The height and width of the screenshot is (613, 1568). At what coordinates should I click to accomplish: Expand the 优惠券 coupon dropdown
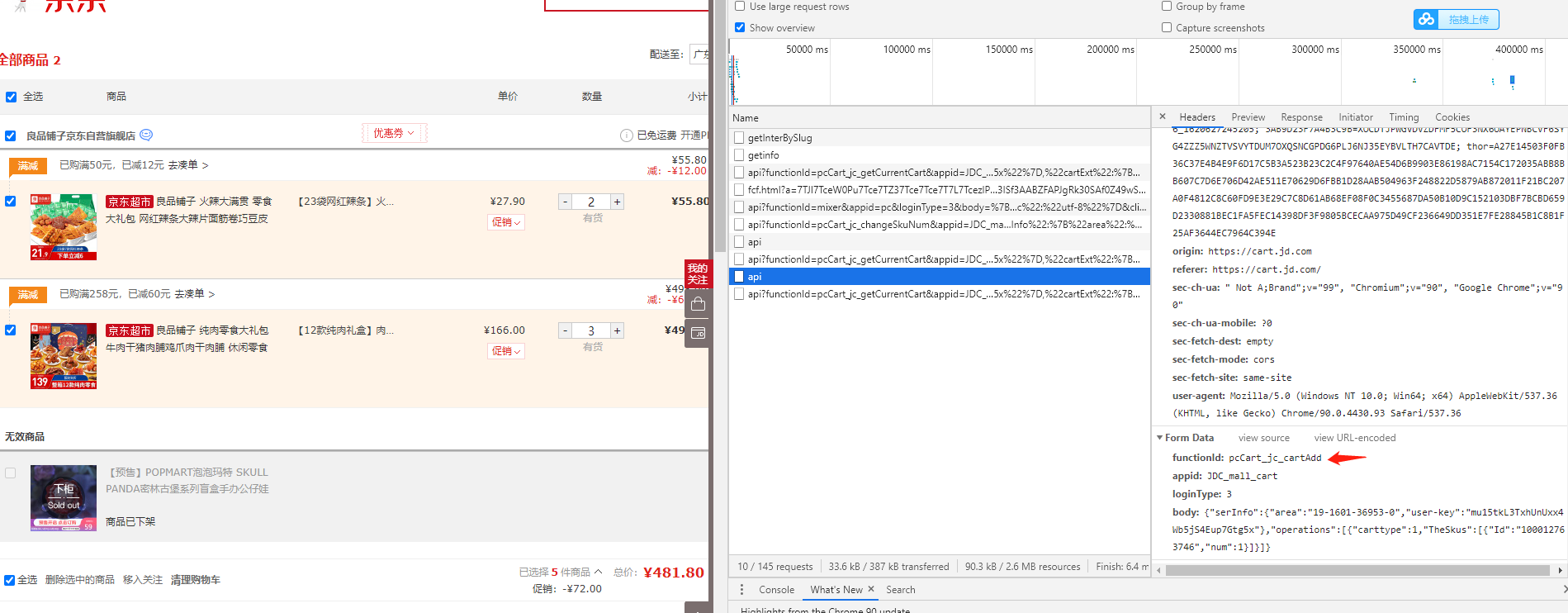tap(393, 133)
